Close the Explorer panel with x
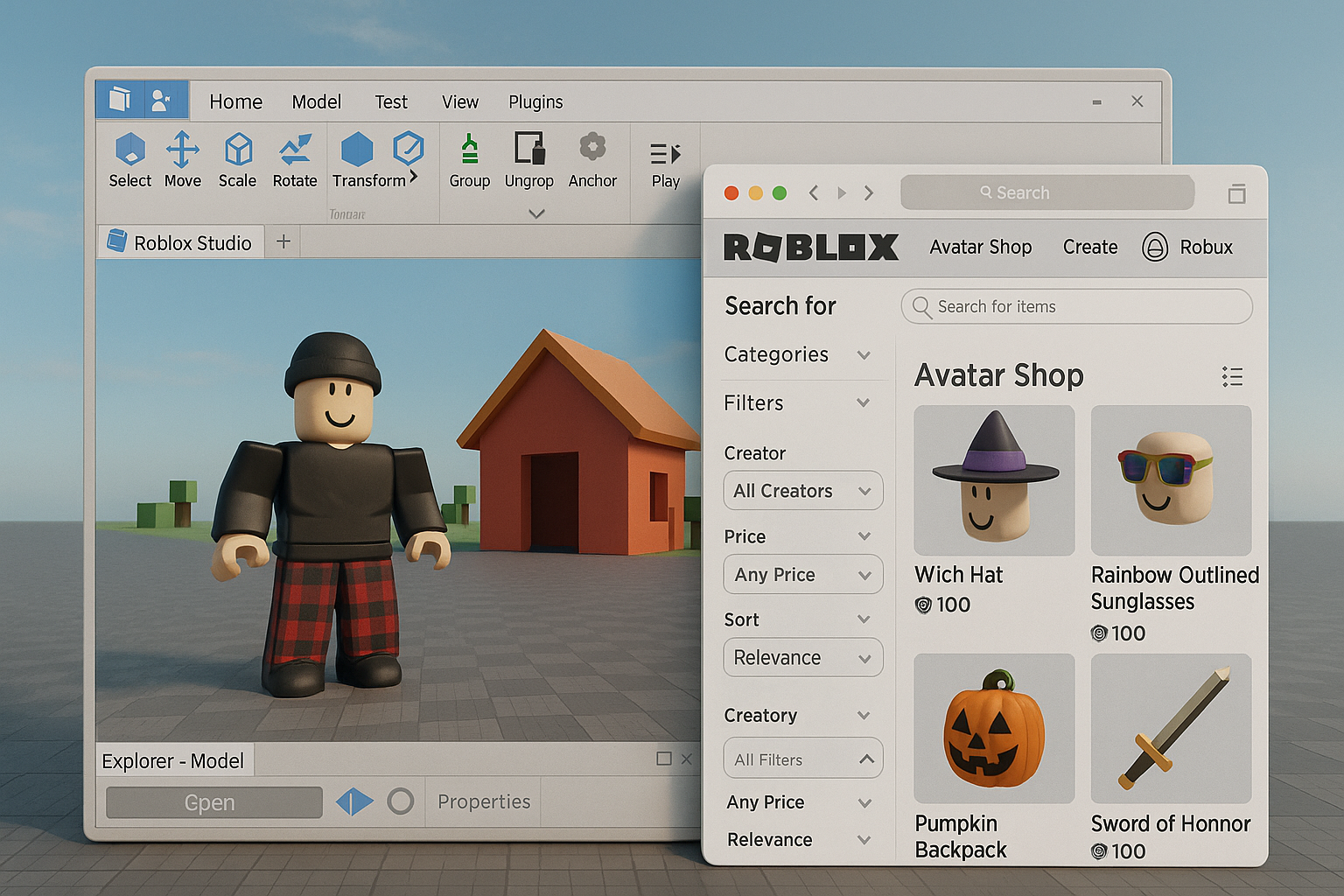Viewport: 1344px width, 896px height. click(x=686, y=759)
